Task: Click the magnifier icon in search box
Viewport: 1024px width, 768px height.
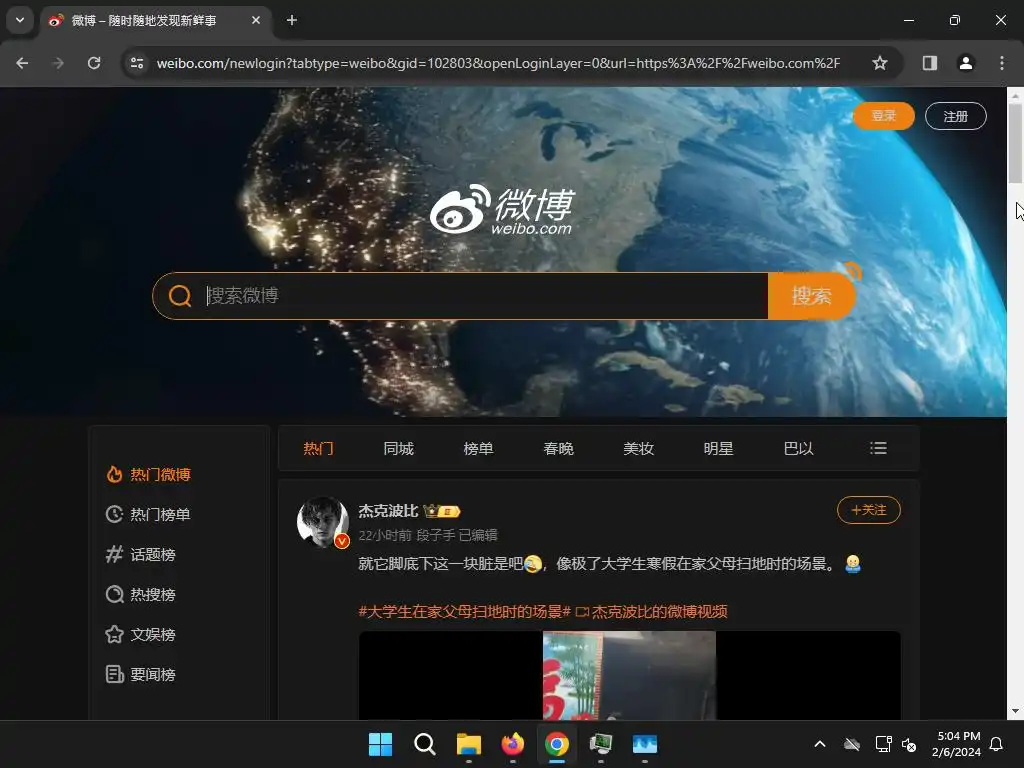Action: pos(180,296)
